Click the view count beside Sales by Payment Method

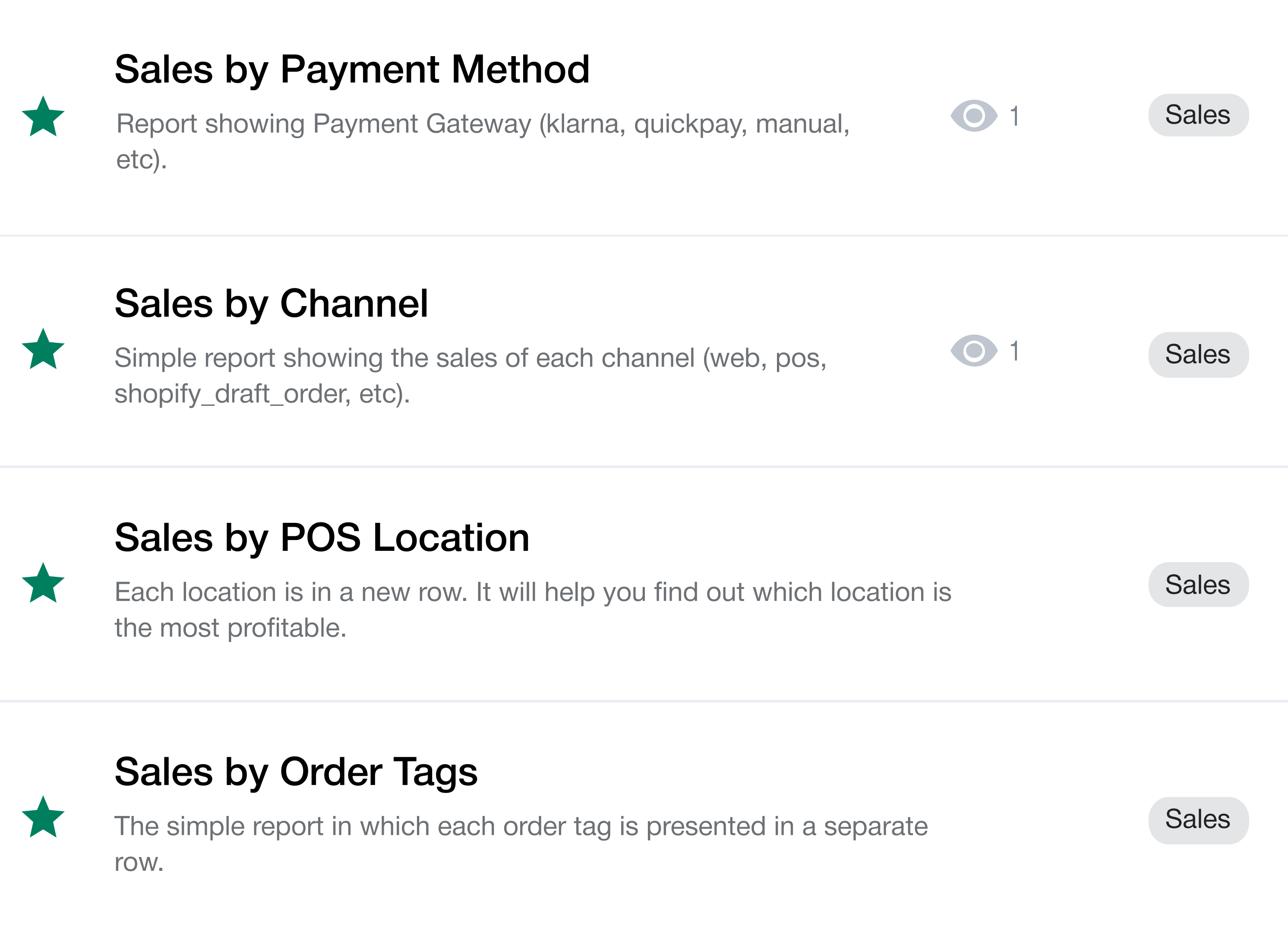(x=1014, y=117)
